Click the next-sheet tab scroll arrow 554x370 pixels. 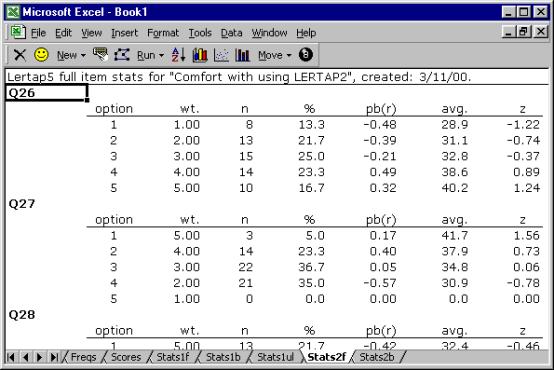39,357
